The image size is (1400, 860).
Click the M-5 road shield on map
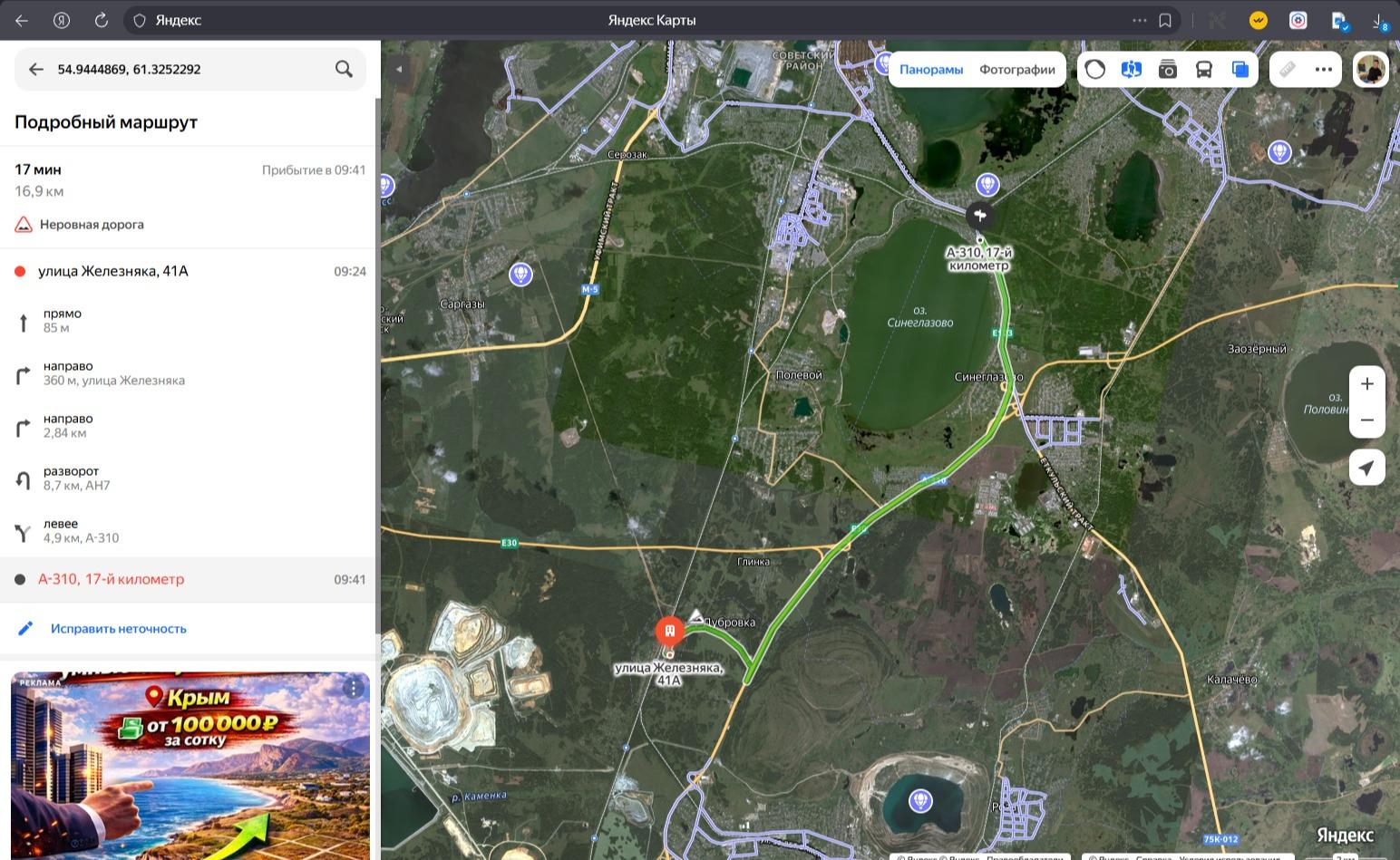pyautogui.click(x=590, y=290)
